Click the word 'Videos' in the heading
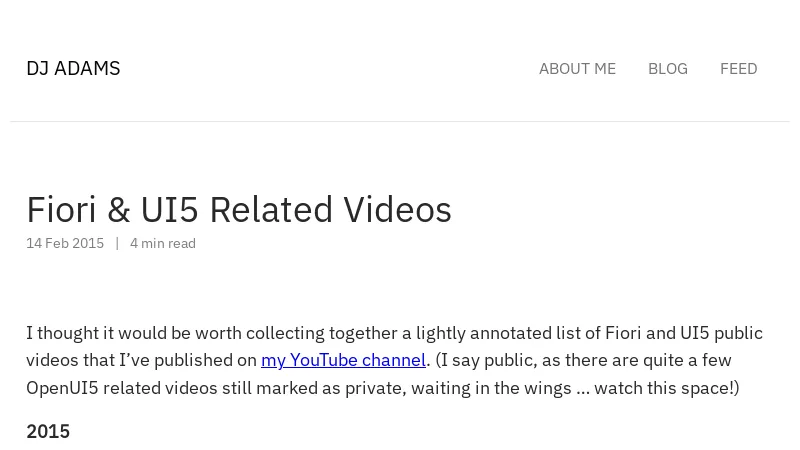The image size is (800, 450). click(x=397, y=210)
